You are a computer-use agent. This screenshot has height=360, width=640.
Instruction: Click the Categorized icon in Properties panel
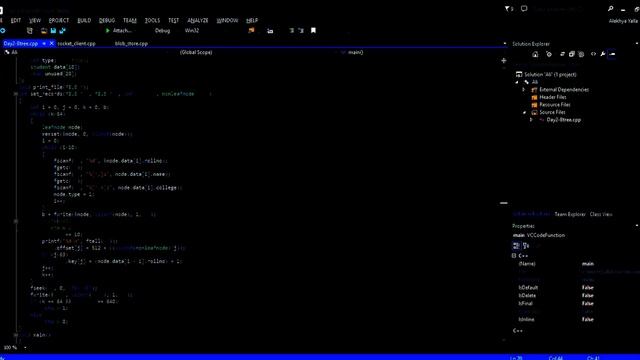coord(516,246)
